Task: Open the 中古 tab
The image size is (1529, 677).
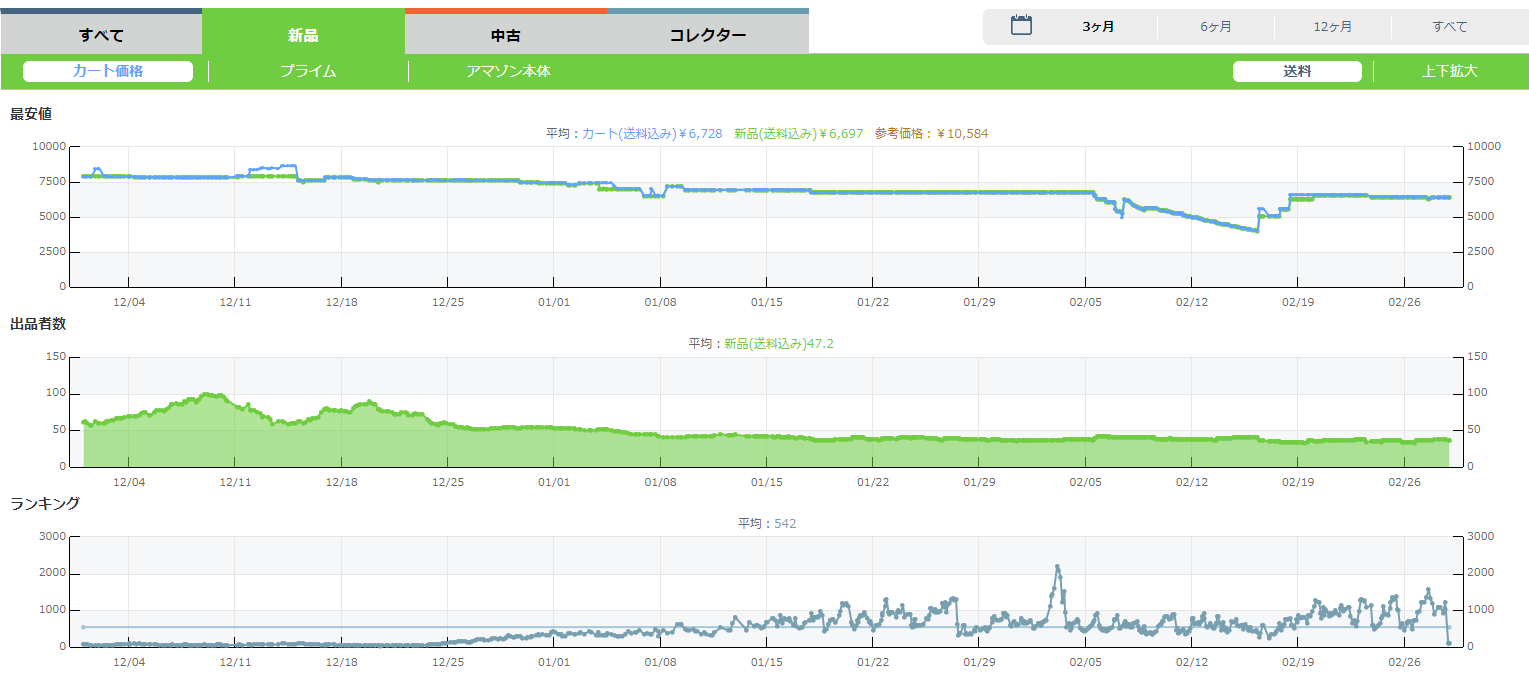Action: (x=506, y=35)
